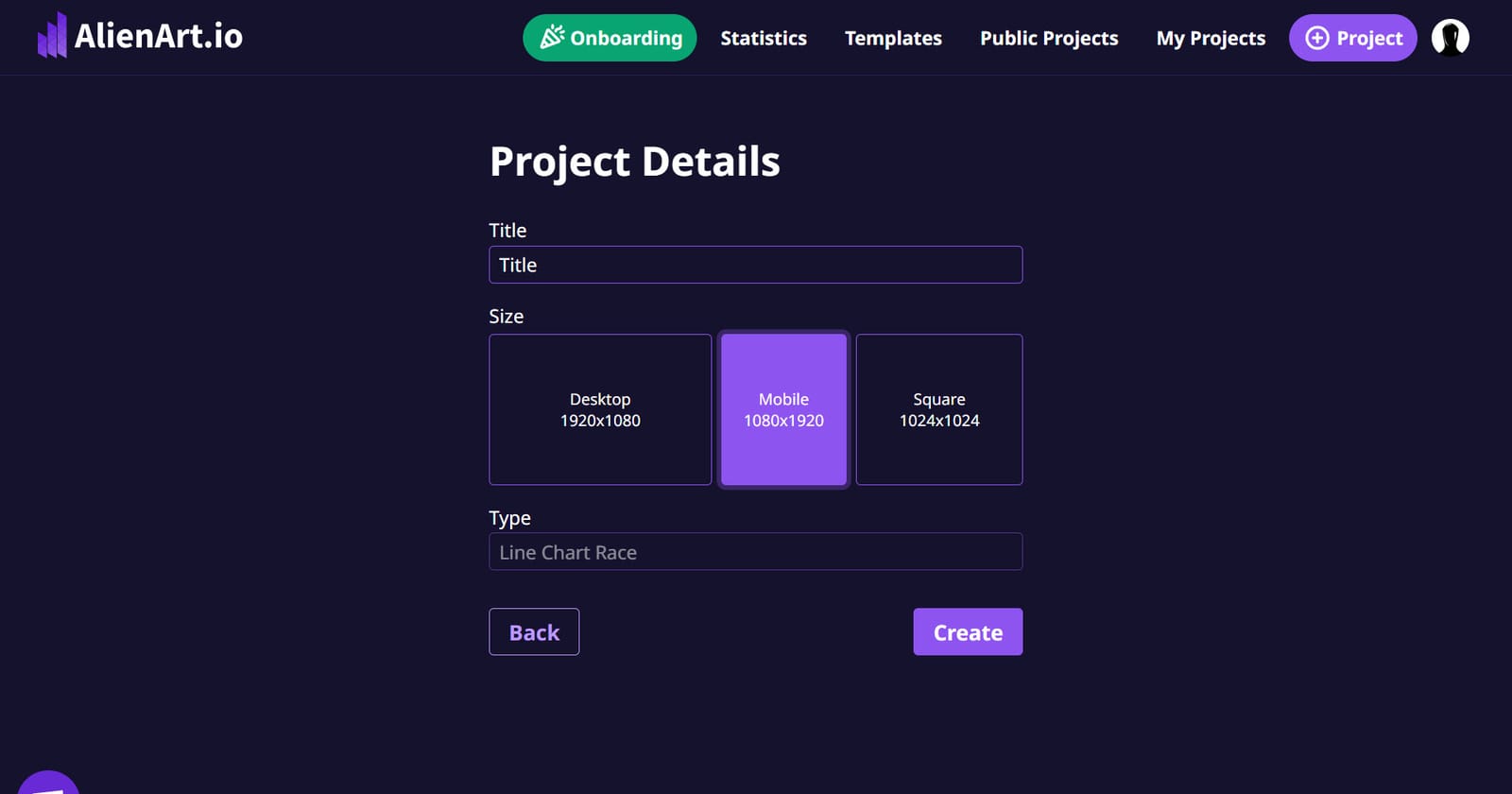Screen dimensions: 1512x794
Task: Click the purple Project button label
Action: click(1369, 38)
